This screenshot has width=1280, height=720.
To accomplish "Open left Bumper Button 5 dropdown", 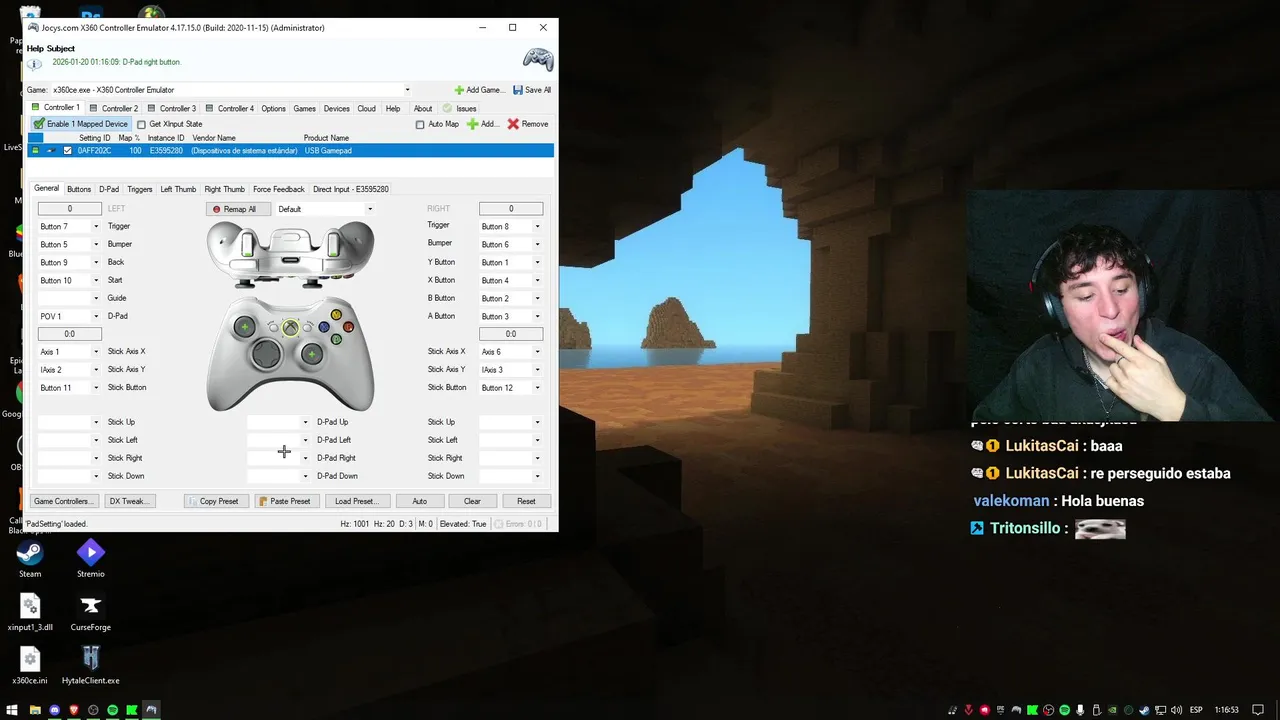I will pos(69,245).
